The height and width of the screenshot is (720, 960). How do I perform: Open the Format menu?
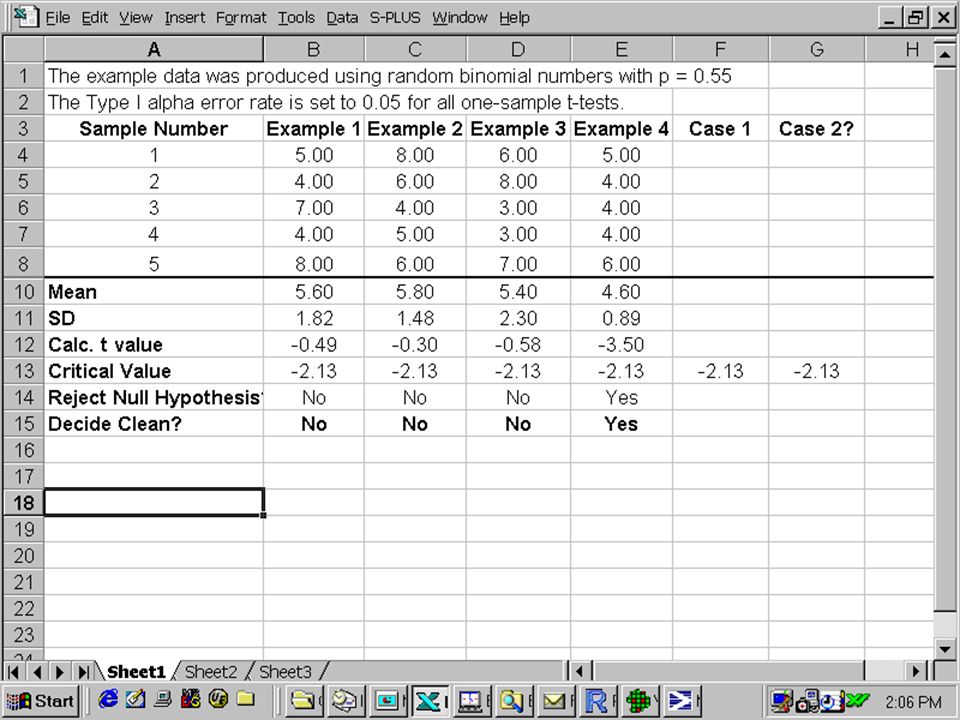pyautogui.click(x=241, y=18)
